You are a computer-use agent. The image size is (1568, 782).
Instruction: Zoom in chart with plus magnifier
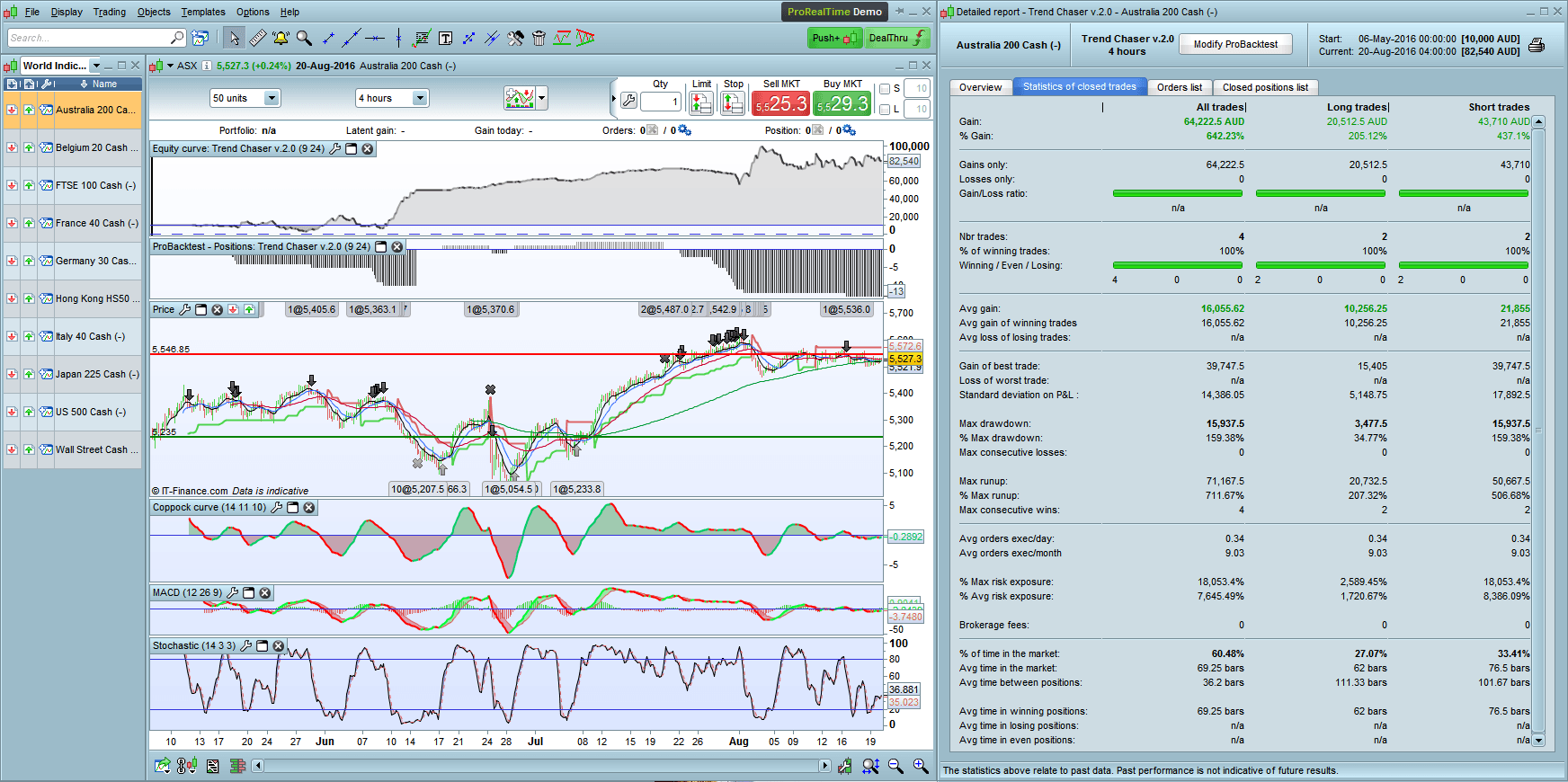coord(921,766)
